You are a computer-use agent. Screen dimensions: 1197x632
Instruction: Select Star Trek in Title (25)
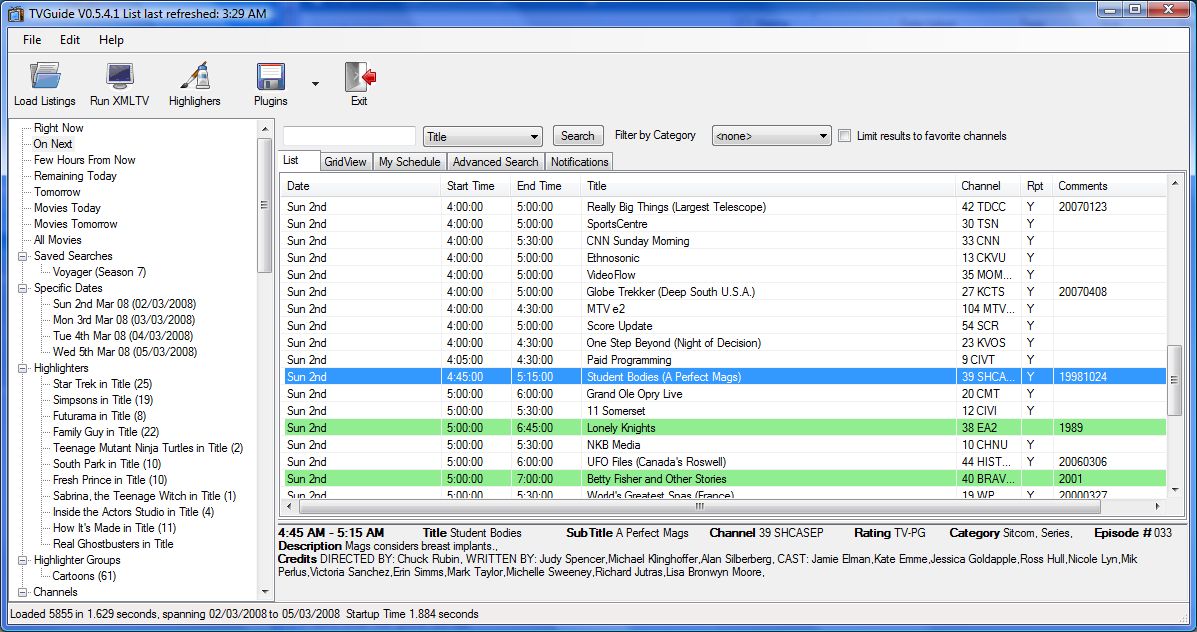point(102,385)
